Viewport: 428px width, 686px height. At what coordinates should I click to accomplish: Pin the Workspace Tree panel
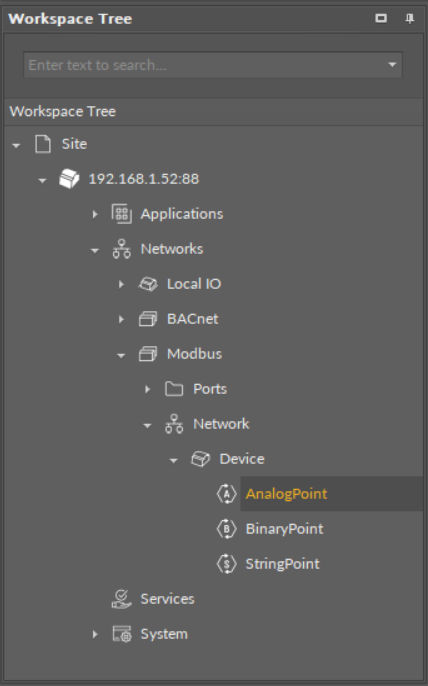point(410,18)
